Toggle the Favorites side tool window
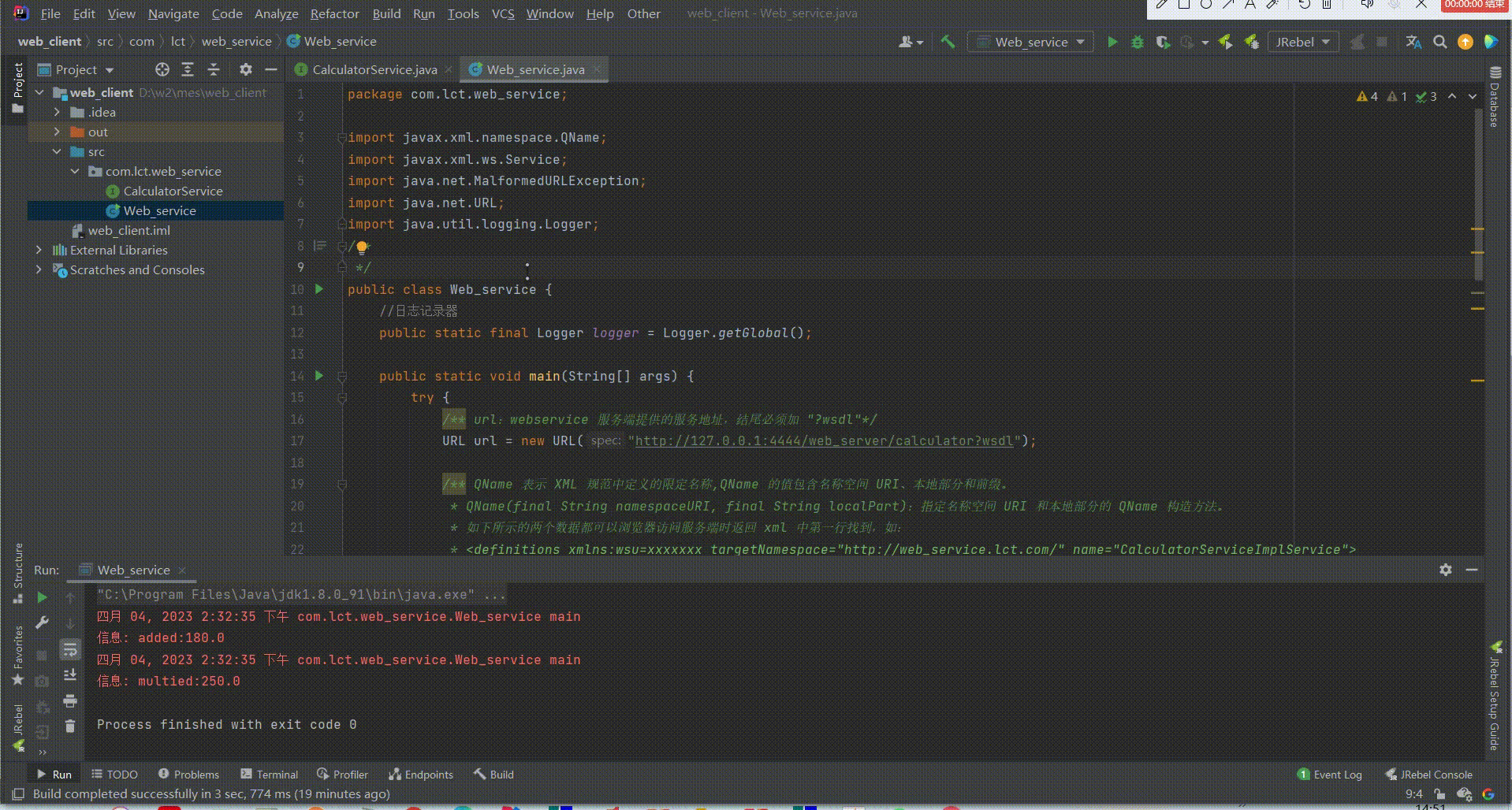Viewport: 1512px width, 810px height. [x=17, y=656]
